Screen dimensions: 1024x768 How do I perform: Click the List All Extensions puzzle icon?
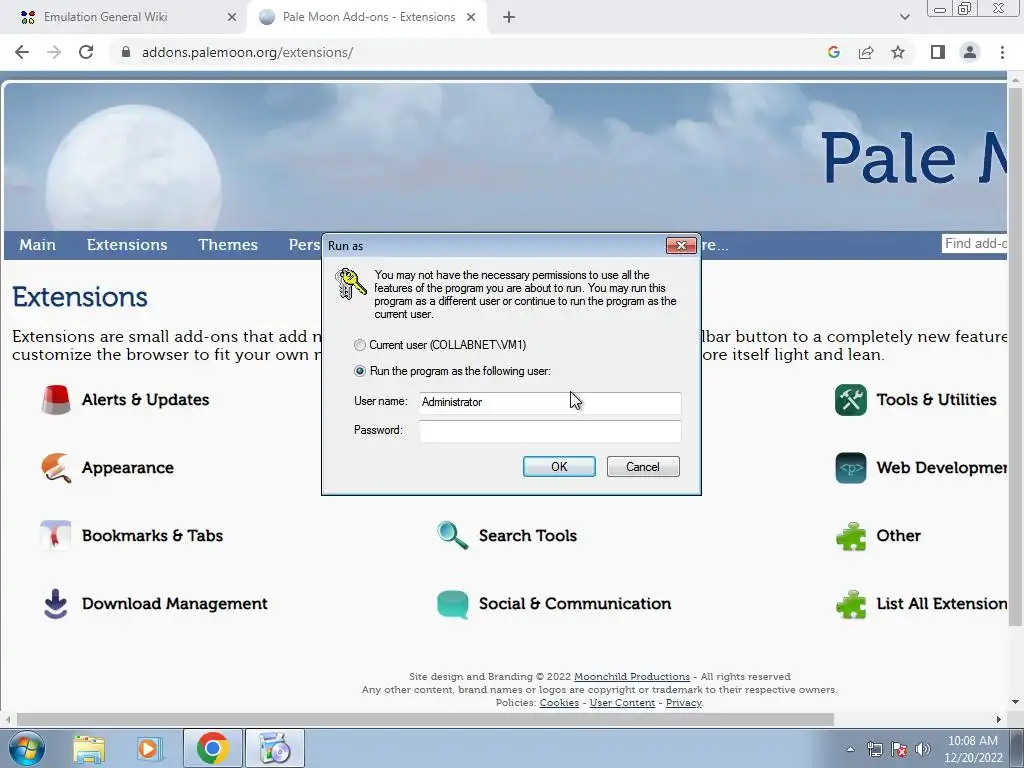851,604
